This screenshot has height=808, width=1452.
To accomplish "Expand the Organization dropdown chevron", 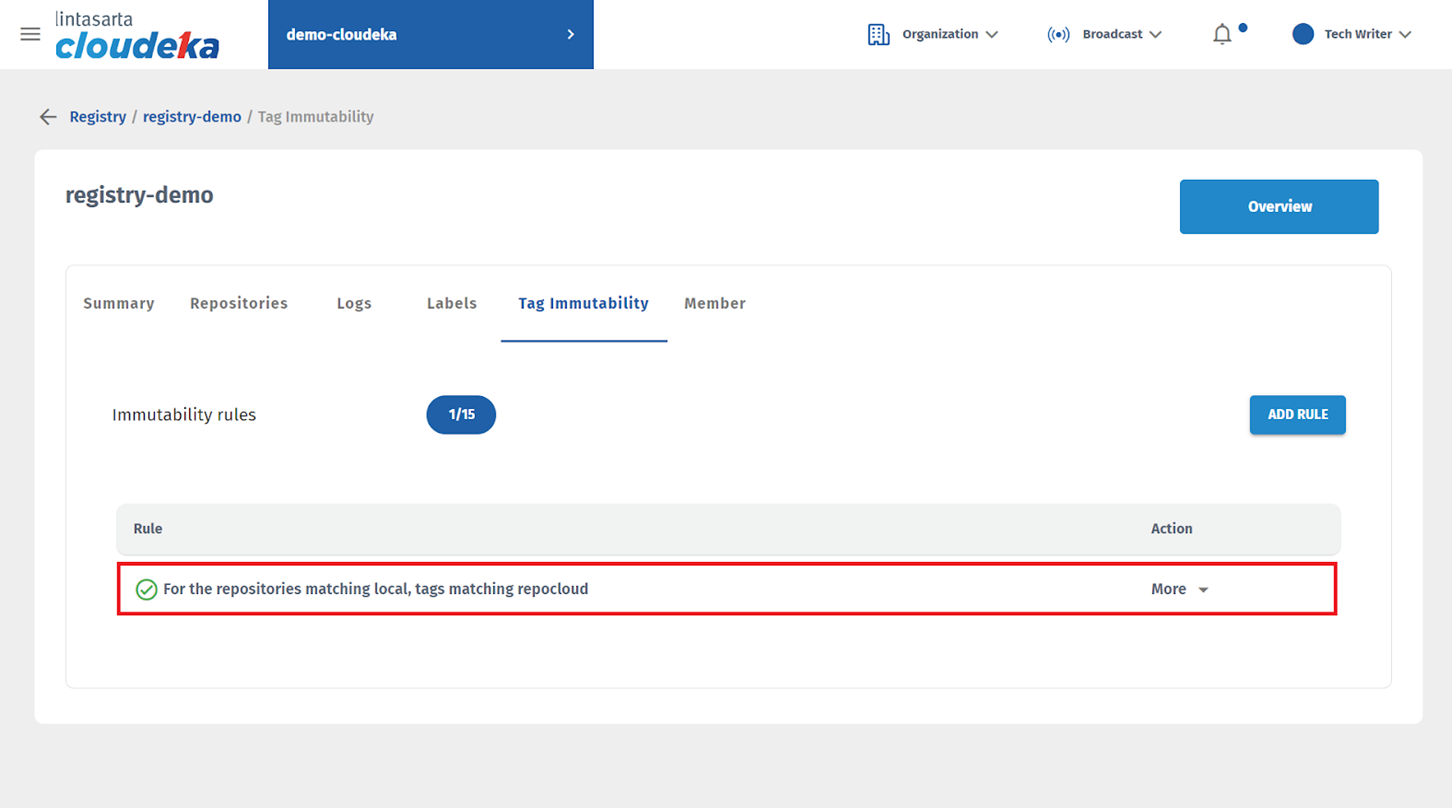I will [992, 35].
